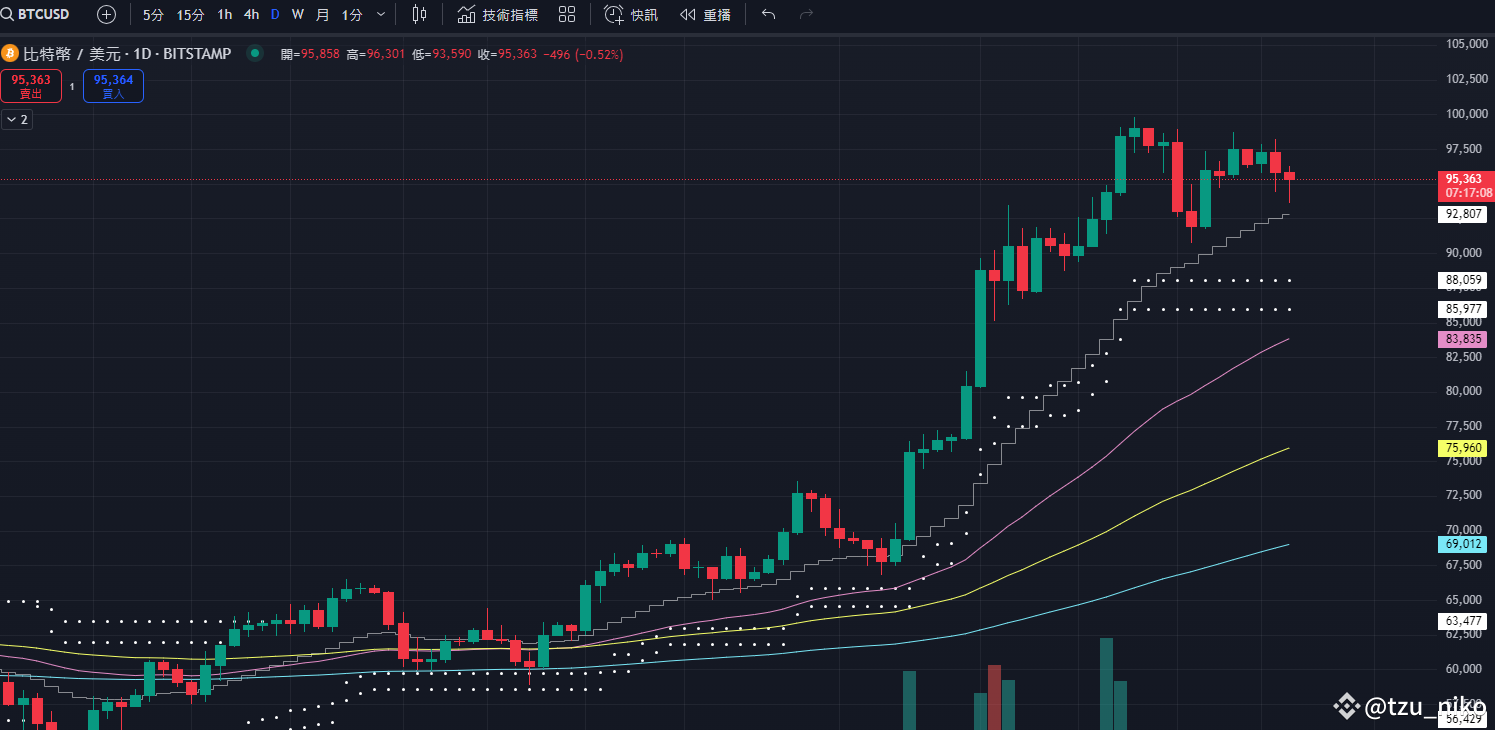
Task: Select the 4h timeframe
Action: click(251, 15)
